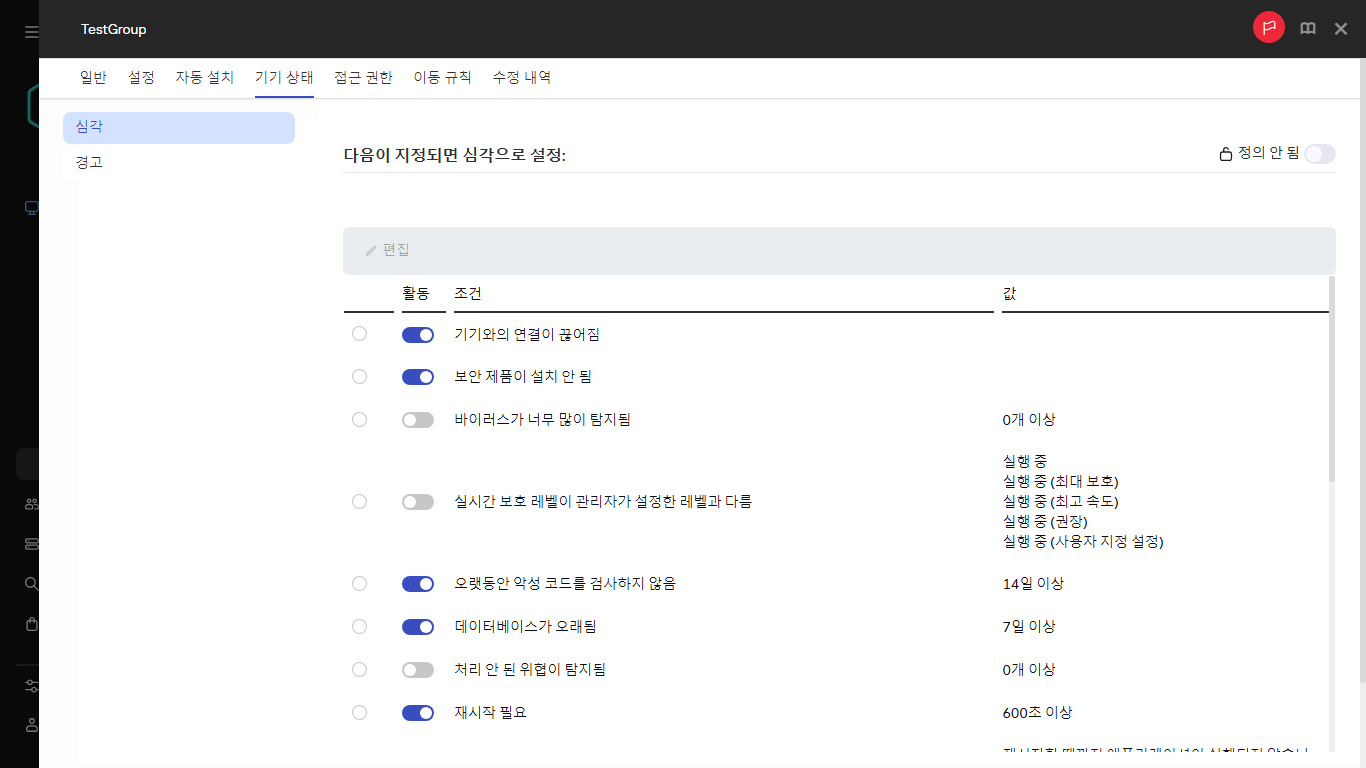The width and height of the screenshot is (1366, 768).
Task: Select radio button for '보안 제품이 설치 안 됨'
Action: tap(360, 377)
